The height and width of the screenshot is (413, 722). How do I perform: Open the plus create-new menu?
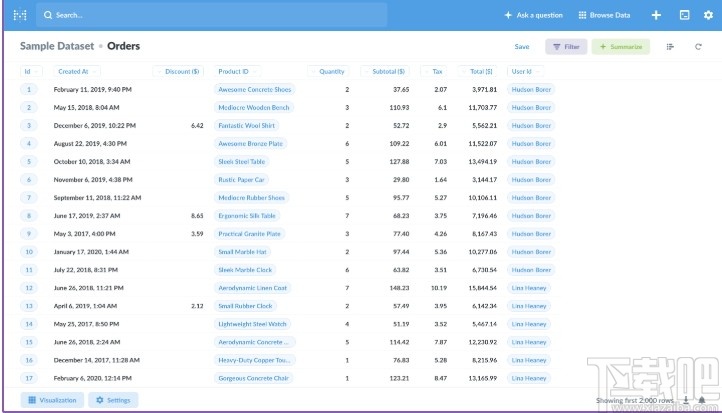tap(656, 15)
